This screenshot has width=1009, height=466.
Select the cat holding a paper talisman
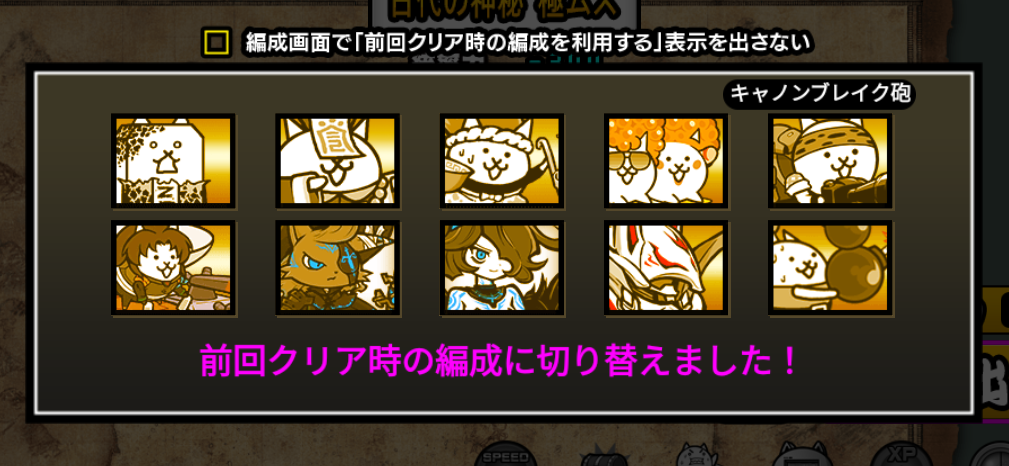coord(338,161)
